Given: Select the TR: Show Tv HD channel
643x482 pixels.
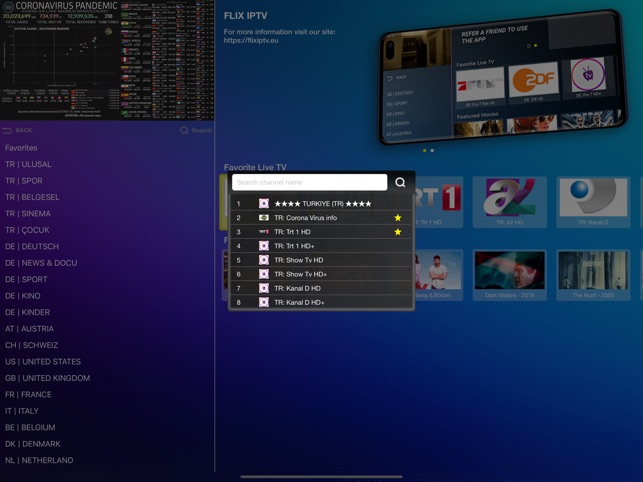Looking at the screenshot, I should coord(321,260).
